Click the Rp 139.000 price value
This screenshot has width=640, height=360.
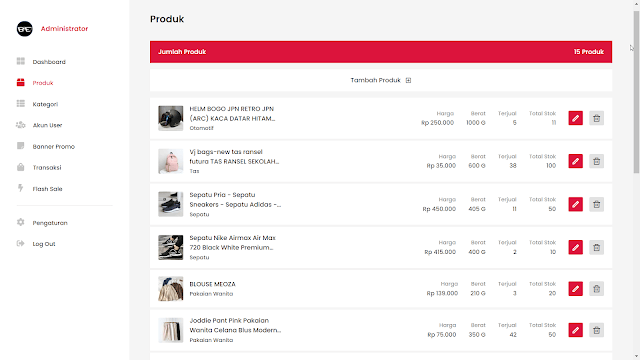click(x=442, y=293)
